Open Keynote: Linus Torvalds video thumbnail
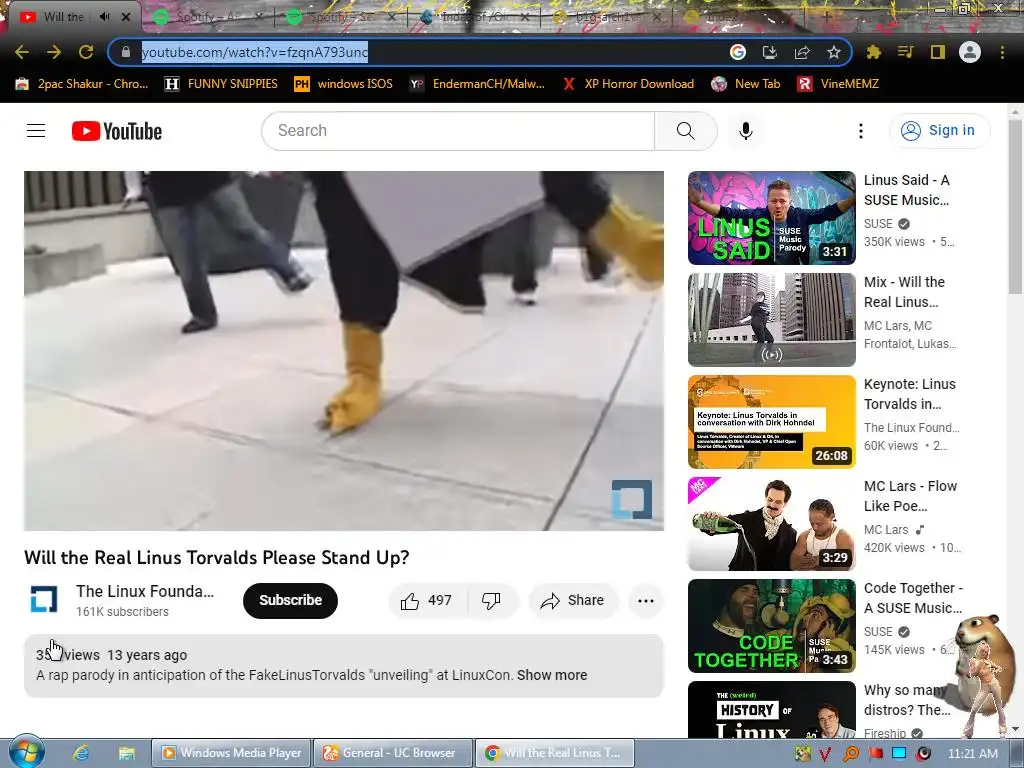 tap(771, 421)
